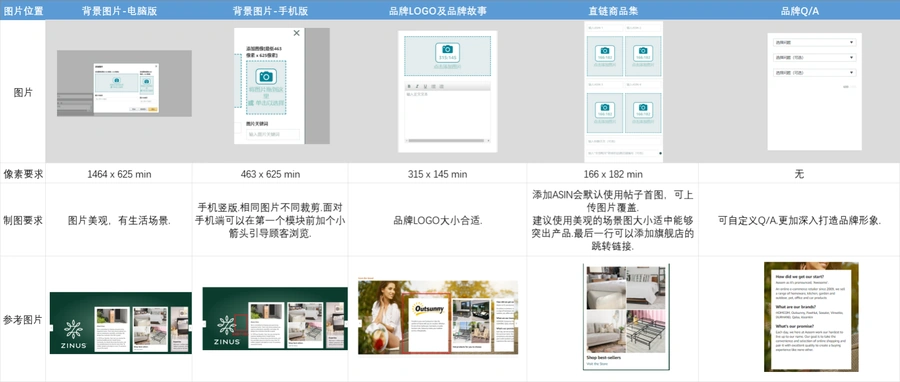Click the cell reading 315 x 145 min
This screenshot has height=382, width=900.
click(x=437, y=174)
